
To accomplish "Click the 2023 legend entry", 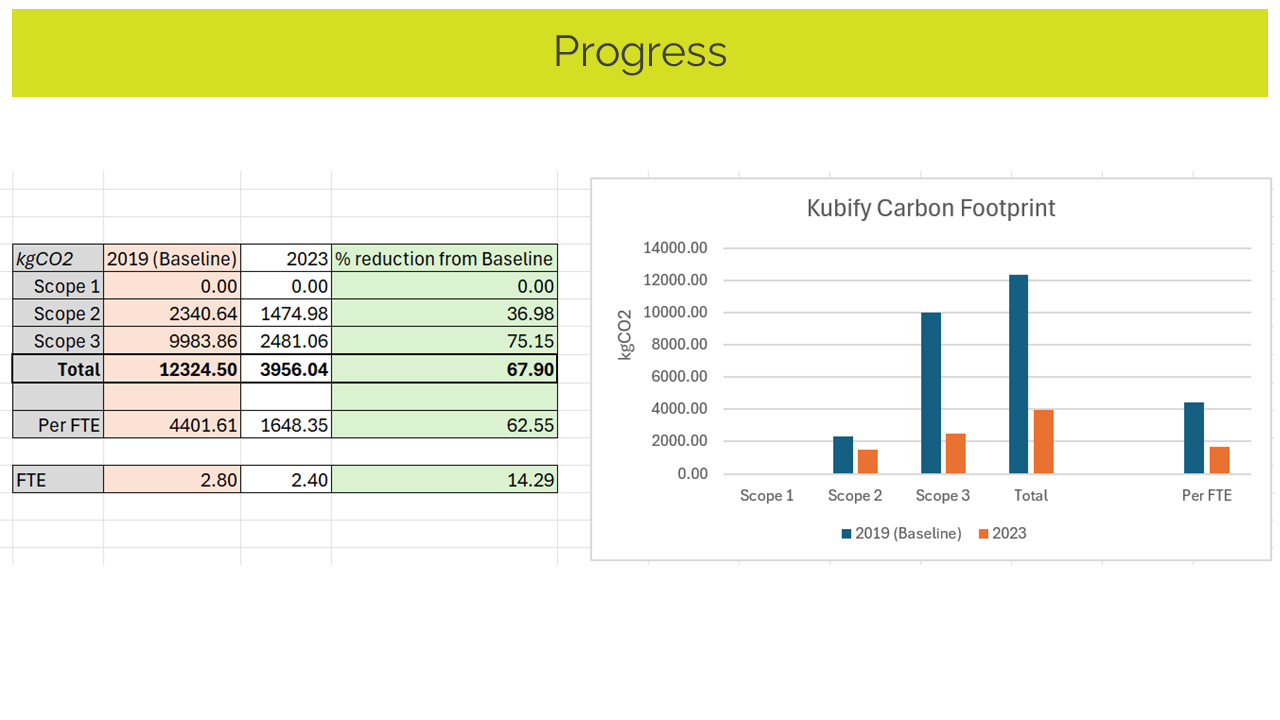I will tap(1002, 533).
